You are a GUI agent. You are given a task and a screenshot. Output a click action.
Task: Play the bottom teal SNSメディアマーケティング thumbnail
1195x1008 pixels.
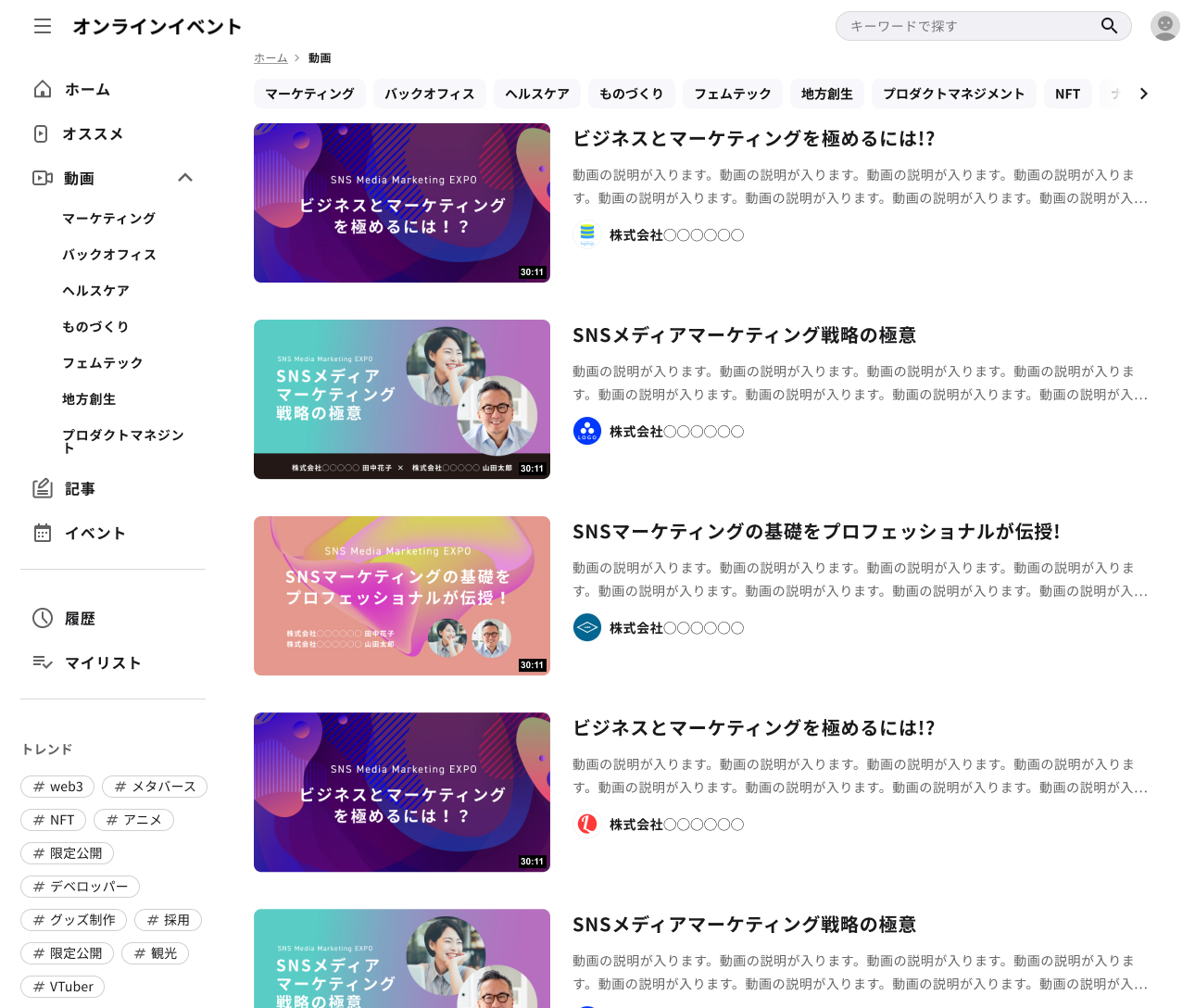[x=402, y=958]
